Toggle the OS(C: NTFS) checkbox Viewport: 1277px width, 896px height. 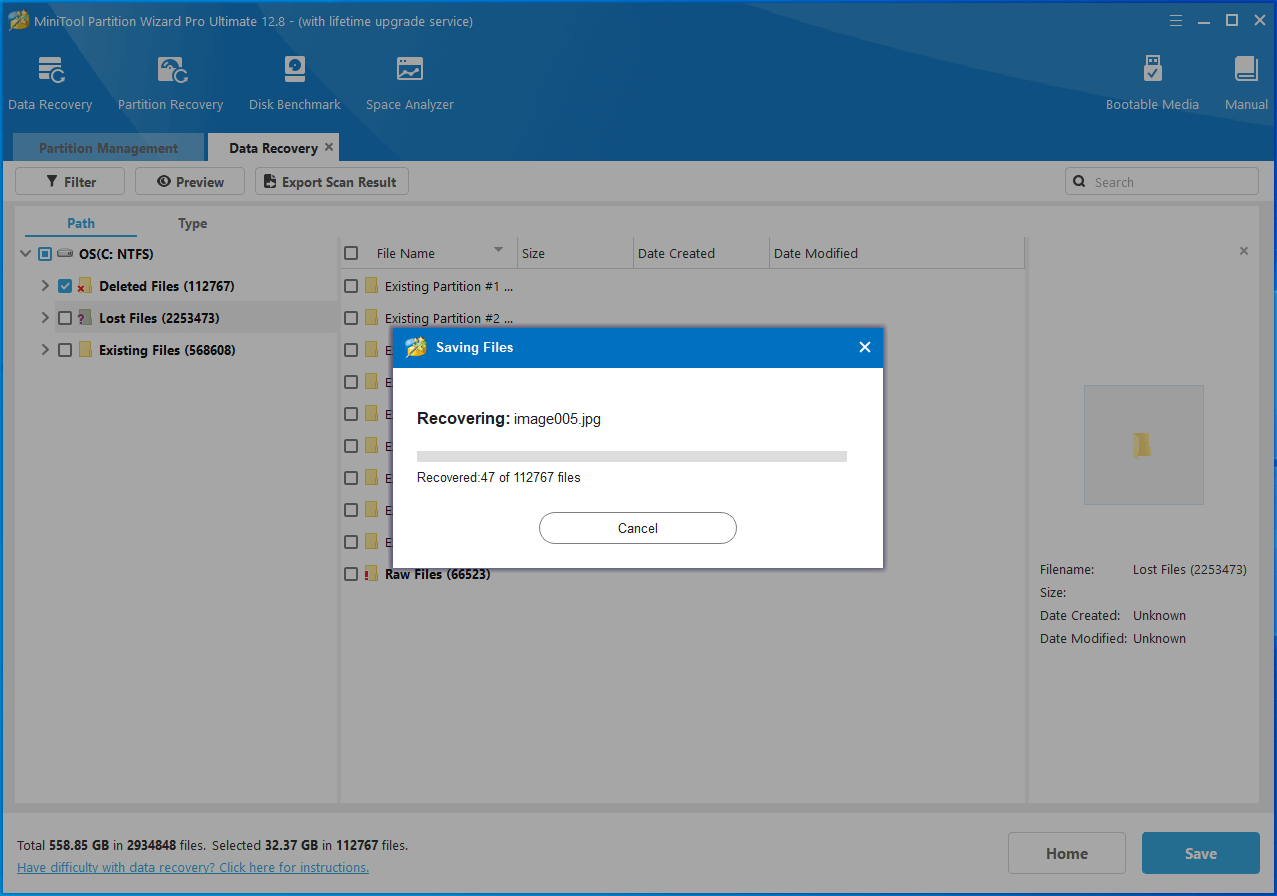[45, 254]
